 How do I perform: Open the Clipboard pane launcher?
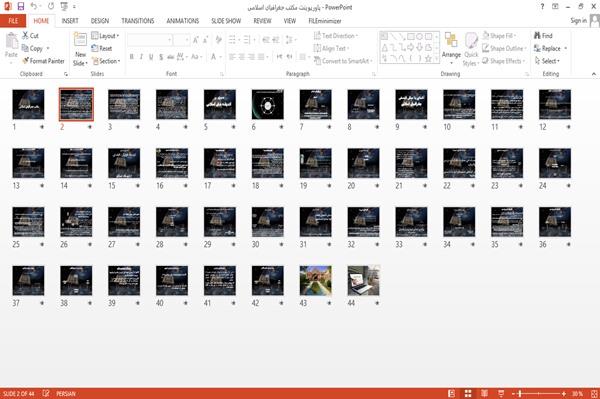pos(66,74)
